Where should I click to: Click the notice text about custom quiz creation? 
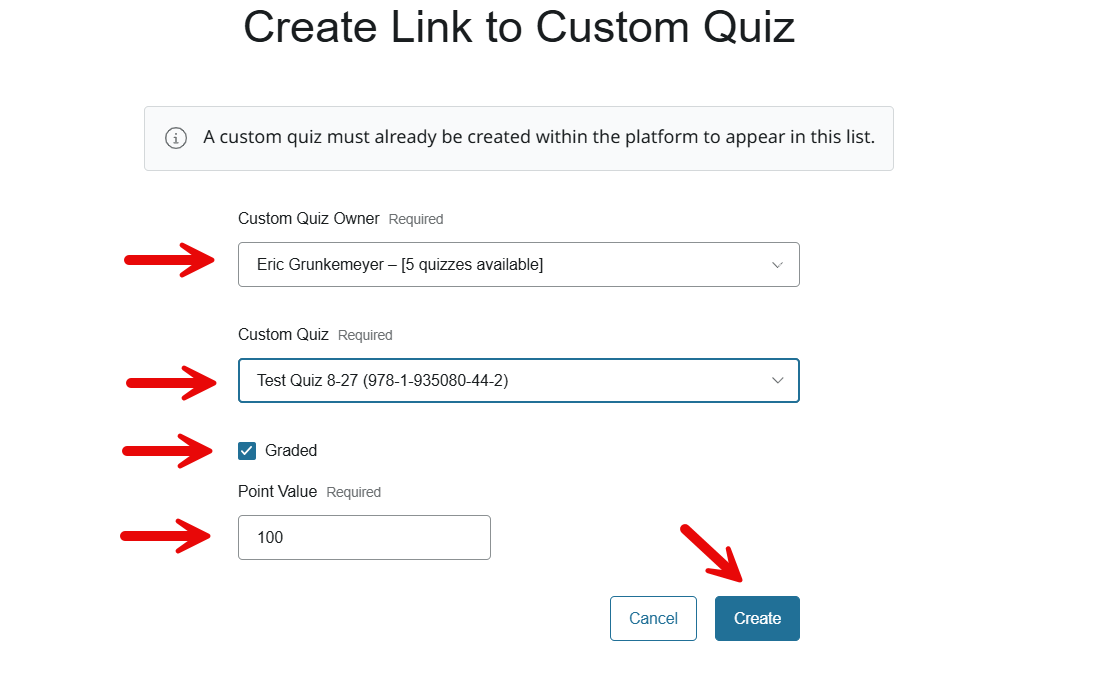[x=538, y=137]
